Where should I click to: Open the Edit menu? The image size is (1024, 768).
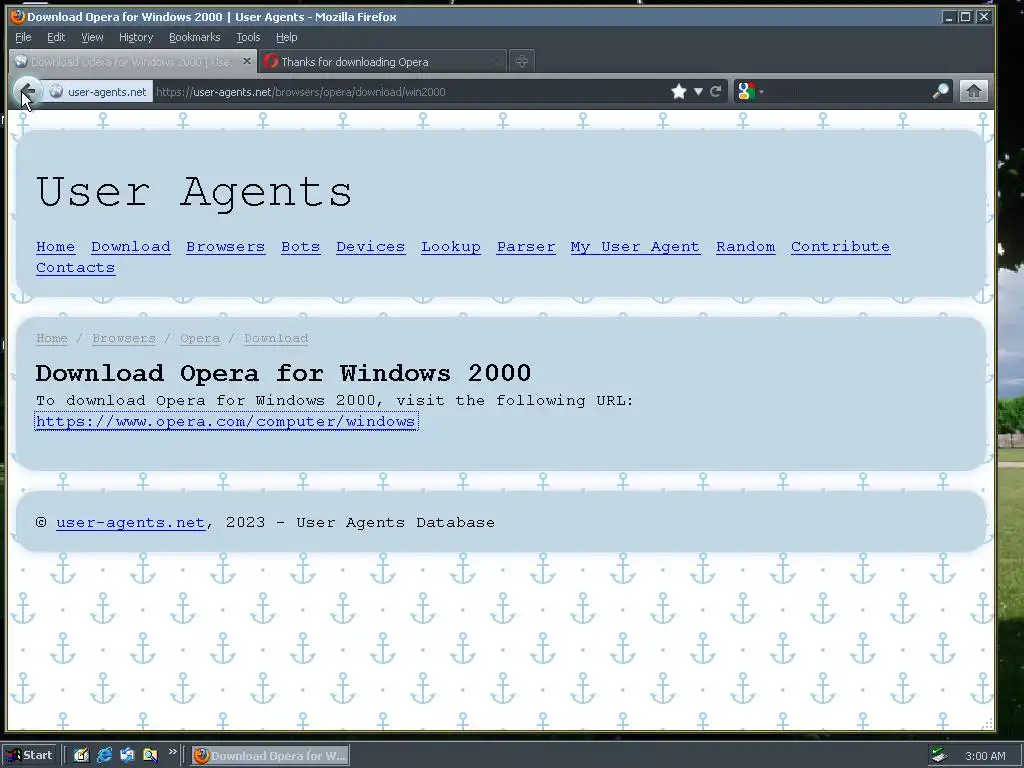click(56, 37)
